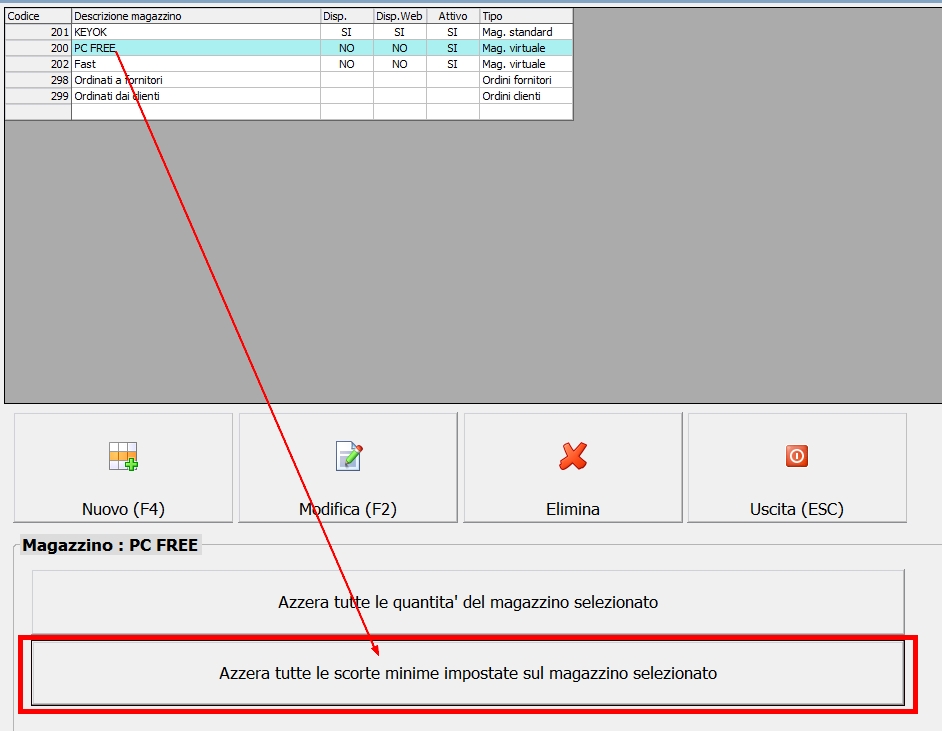942x731 pixels.
Task: Click the Attivo column header
Action: (x=452, y=16)
